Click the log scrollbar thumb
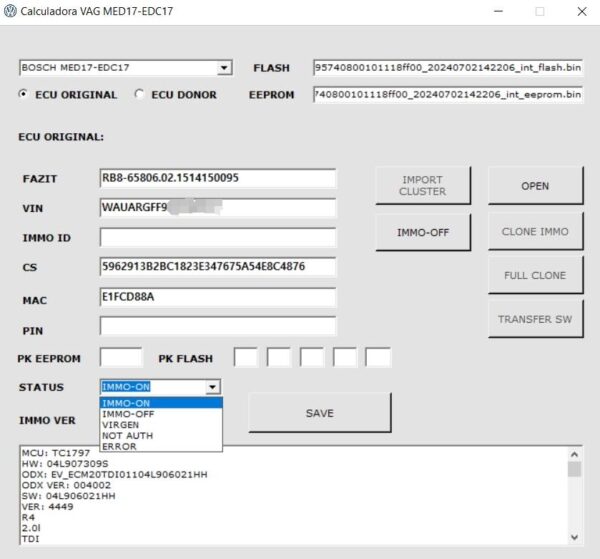Image resolution: width=600 pixels, height=559 pixels. 574,469
